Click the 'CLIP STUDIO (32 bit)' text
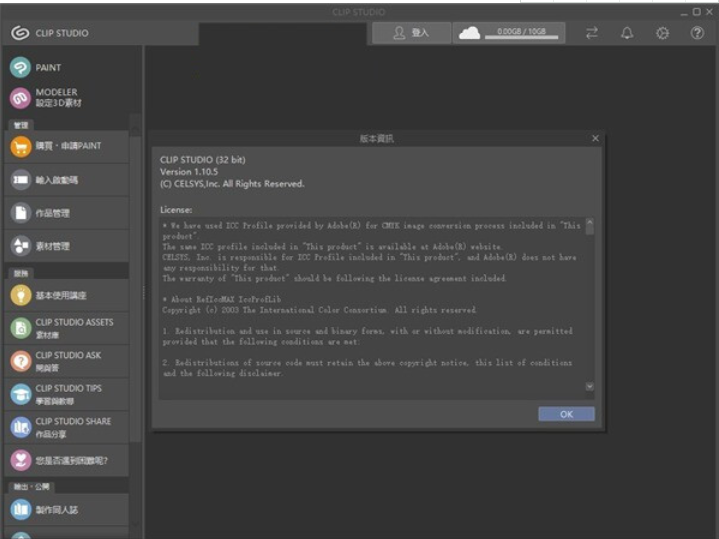Screen dimensions: 719x539 (x=203, y=160)
